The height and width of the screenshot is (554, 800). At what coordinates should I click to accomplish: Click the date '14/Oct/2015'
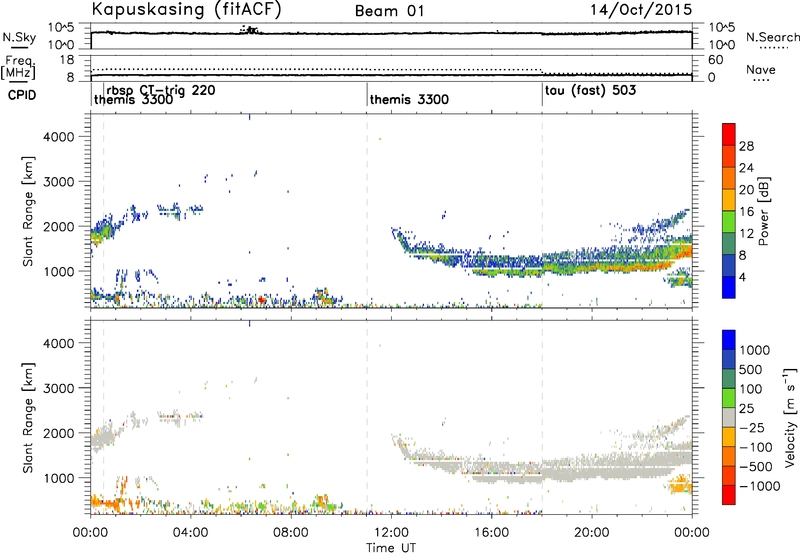641,10
